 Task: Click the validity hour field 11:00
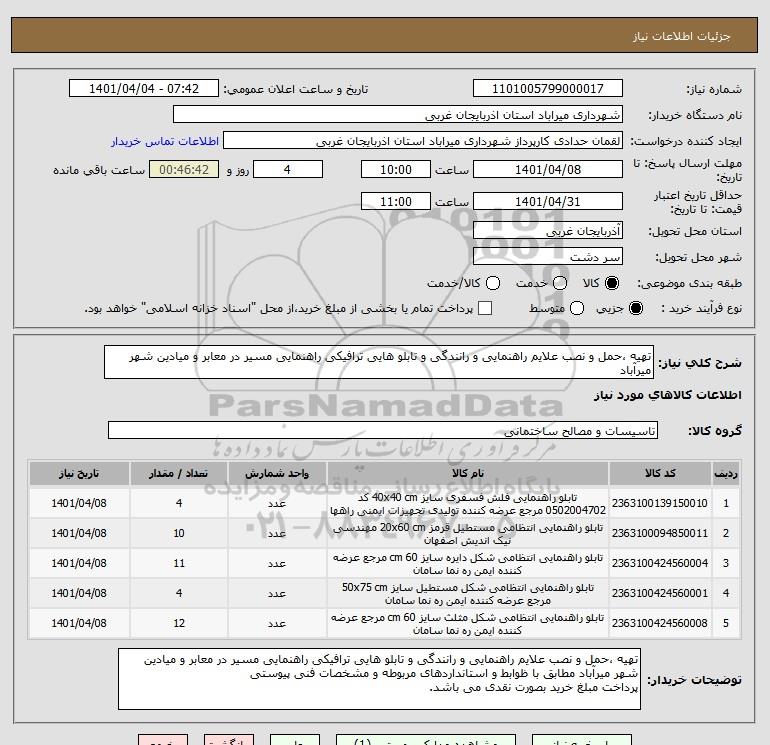coord(396,202)
